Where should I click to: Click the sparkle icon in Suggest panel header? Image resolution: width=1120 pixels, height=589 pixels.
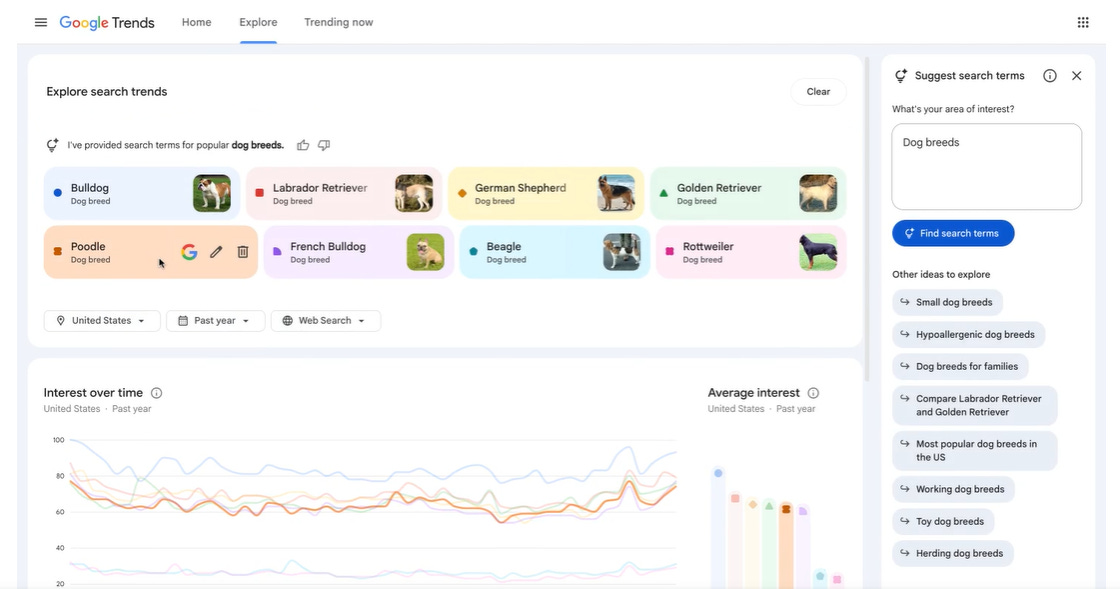tap(901, 76)
